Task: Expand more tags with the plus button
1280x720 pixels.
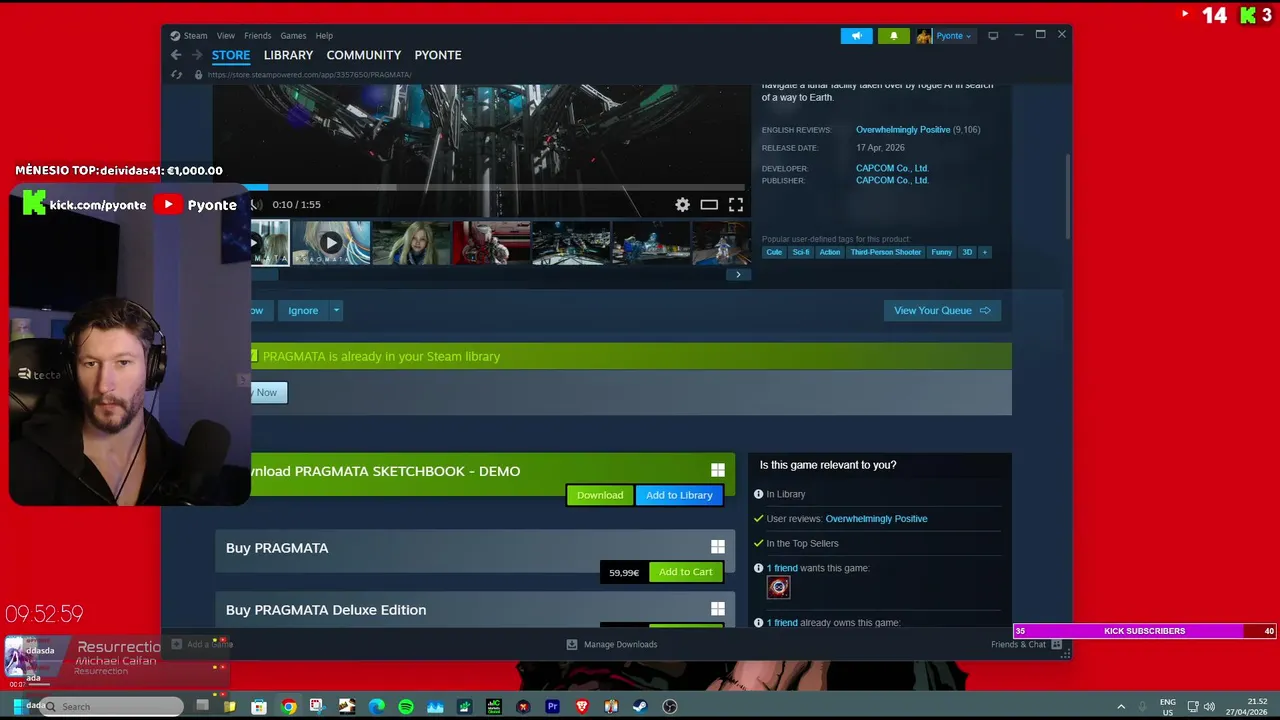Action: point(985,252)
